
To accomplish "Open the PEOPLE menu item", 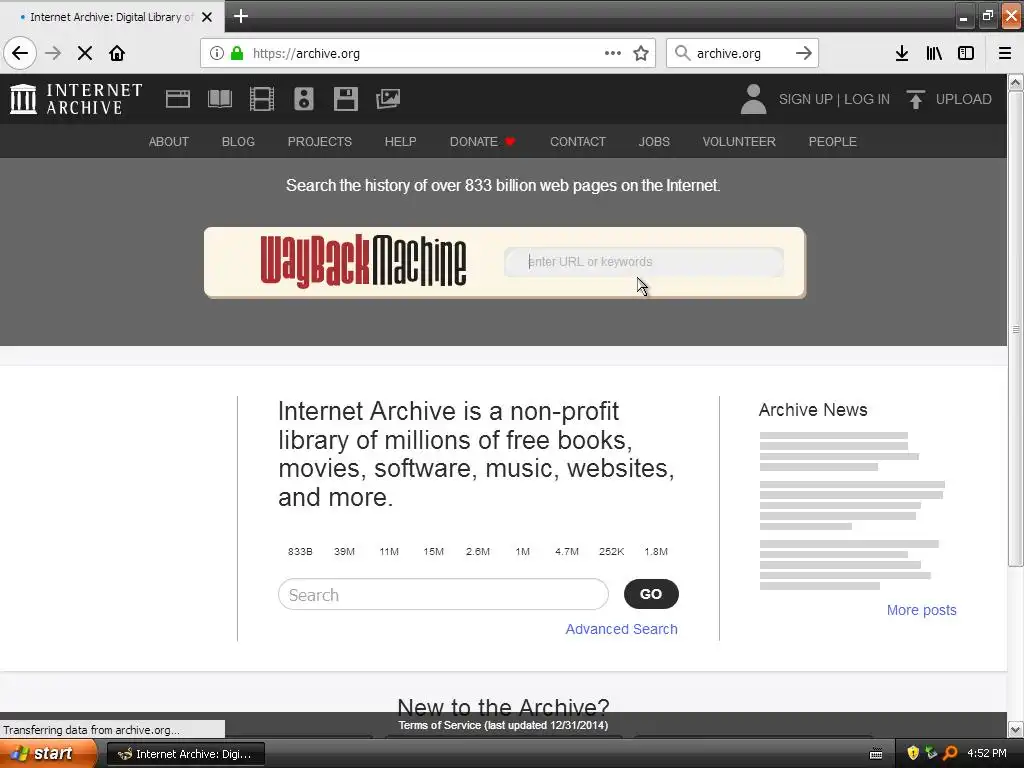I will [832, 142].
